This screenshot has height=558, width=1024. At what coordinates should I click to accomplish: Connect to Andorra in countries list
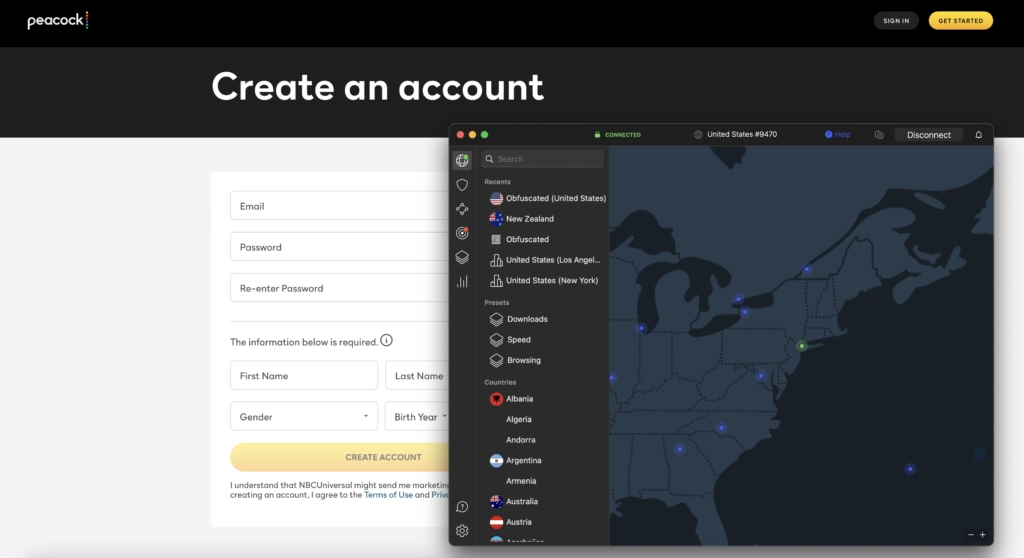(x=520, y=440)
